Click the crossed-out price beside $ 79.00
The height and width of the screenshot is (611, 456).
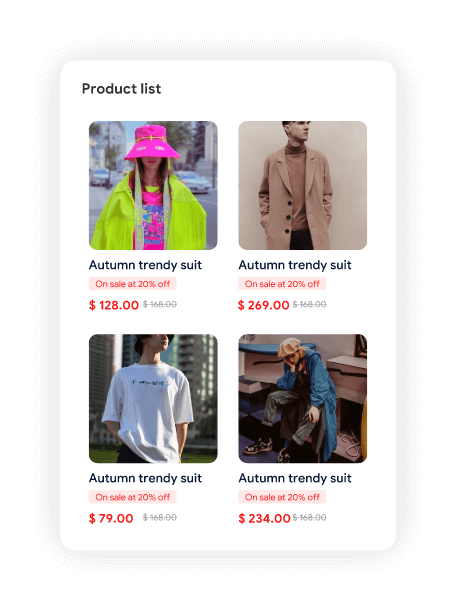pos(160,517)
